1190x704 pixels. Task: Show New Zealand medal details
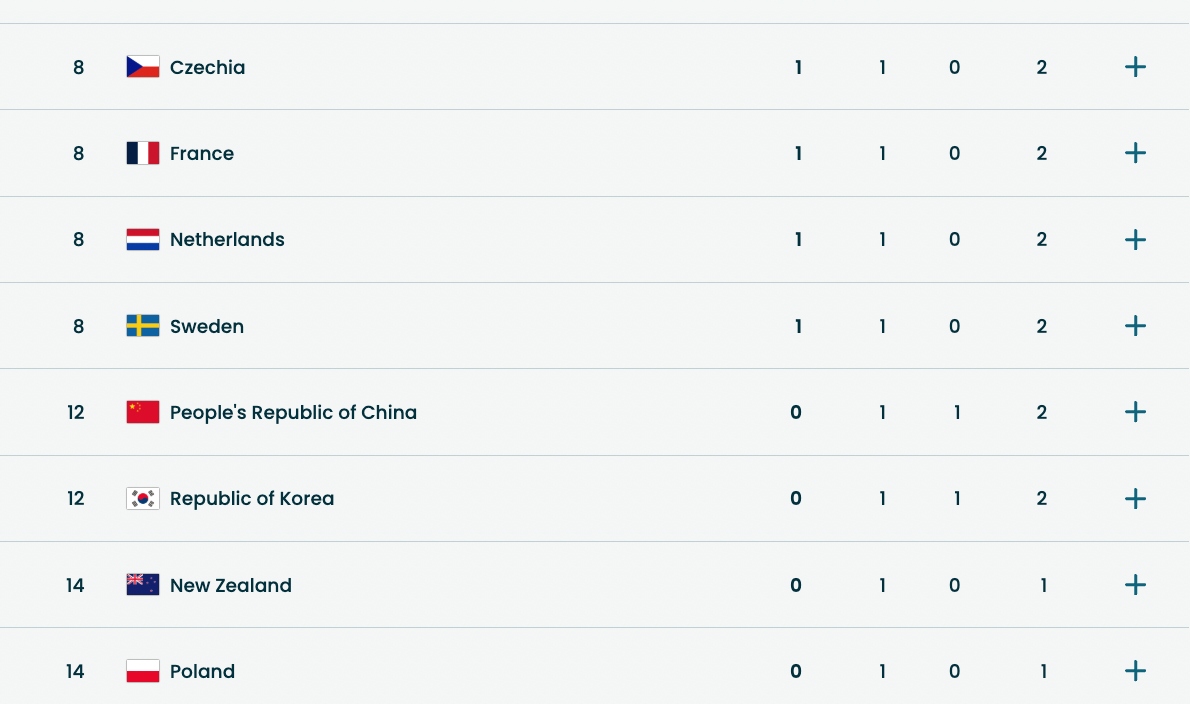coord(1135,585)
